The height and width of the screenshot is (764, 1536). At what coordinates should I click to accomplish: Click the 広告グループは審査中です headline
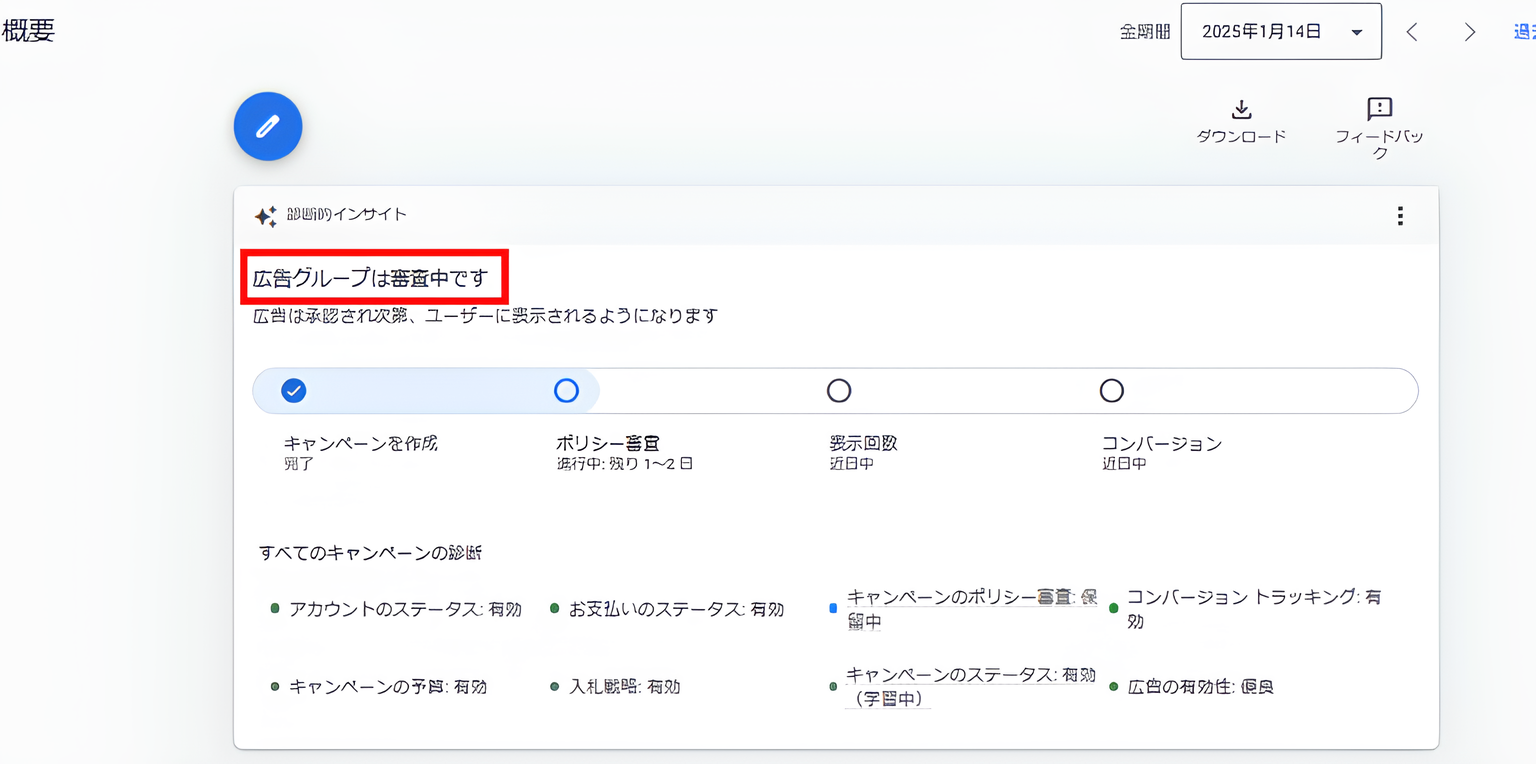point(374,277)
